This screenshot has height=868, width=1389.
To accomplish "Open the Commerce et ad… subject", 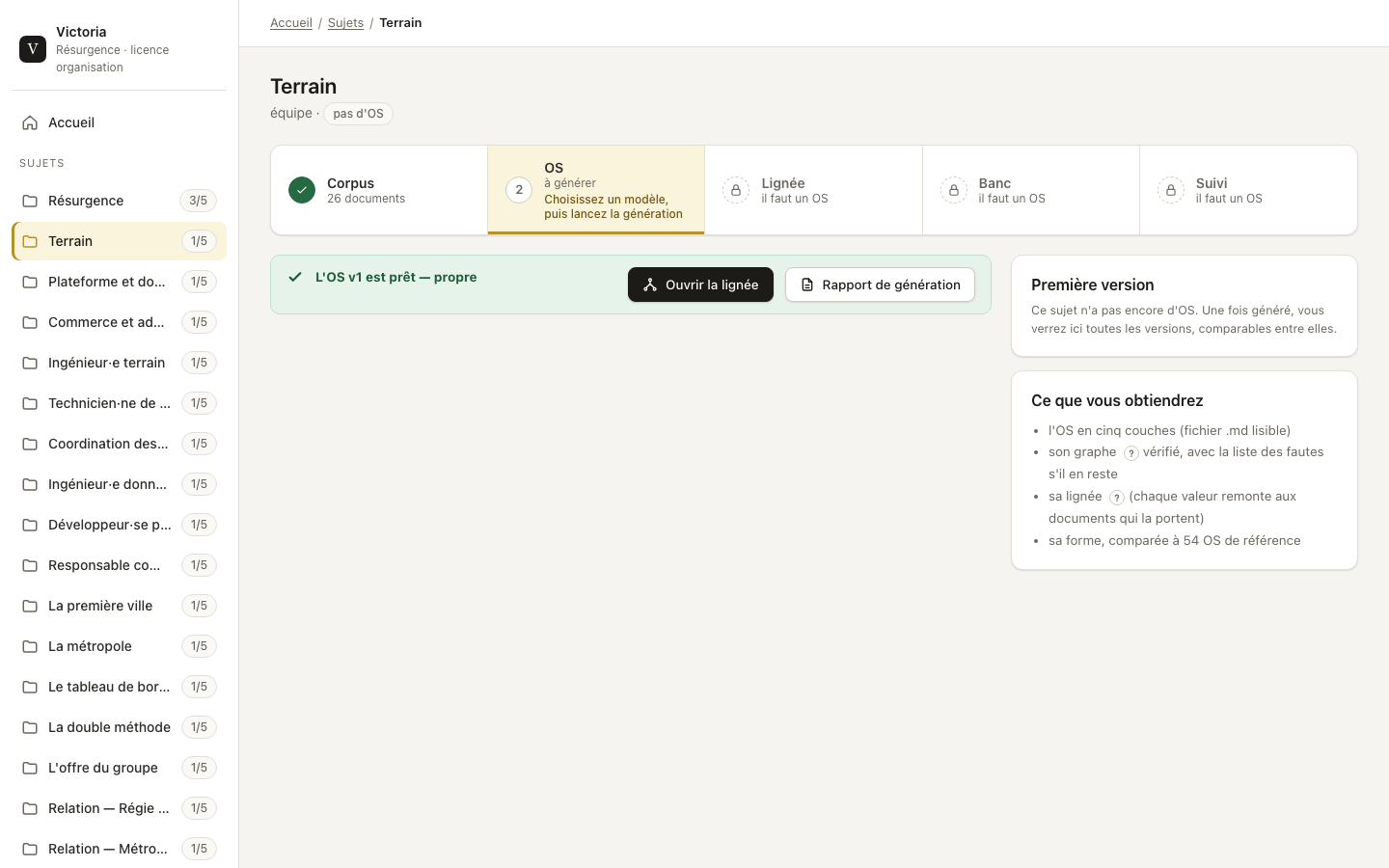I will point(119,322).
